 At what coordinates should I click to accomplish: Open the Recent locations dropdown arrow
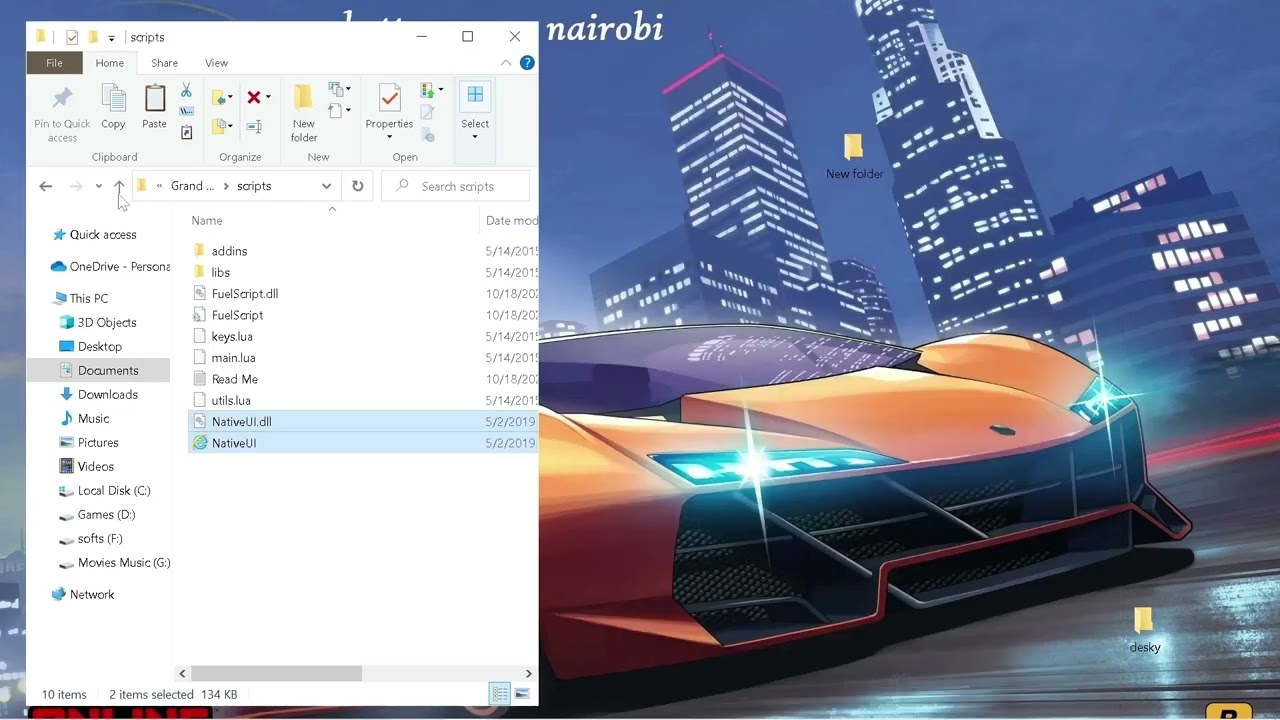pos(99,186)
